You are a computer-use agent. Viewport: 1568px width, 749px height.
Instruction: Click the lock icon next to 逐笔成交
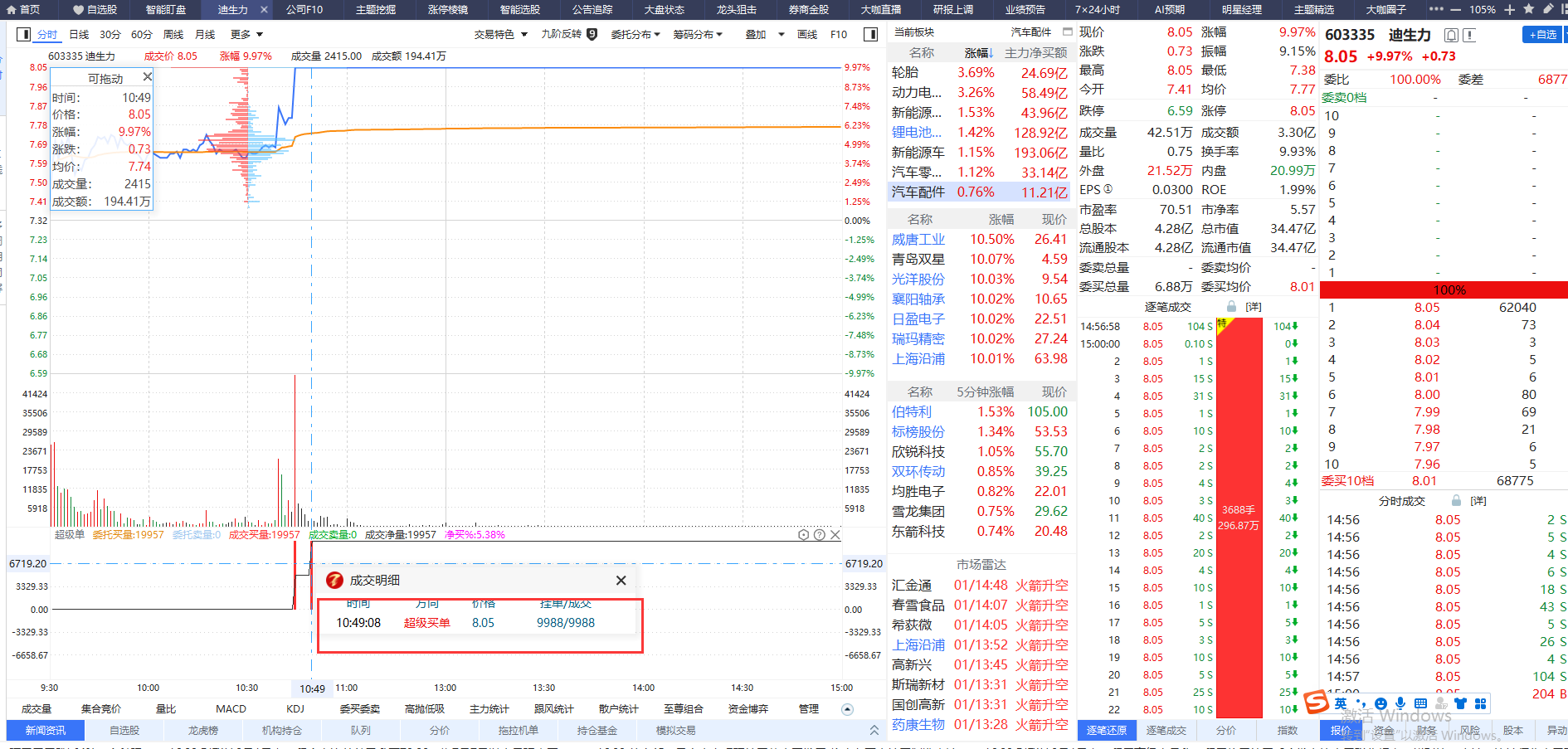coord(1232,307)
